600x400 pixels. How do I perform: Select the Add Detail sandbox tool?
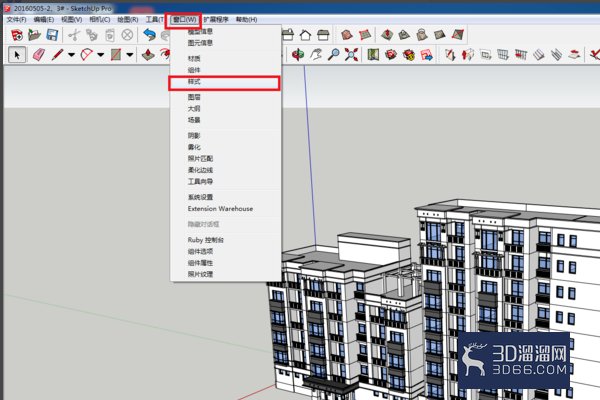coord(439,35)
